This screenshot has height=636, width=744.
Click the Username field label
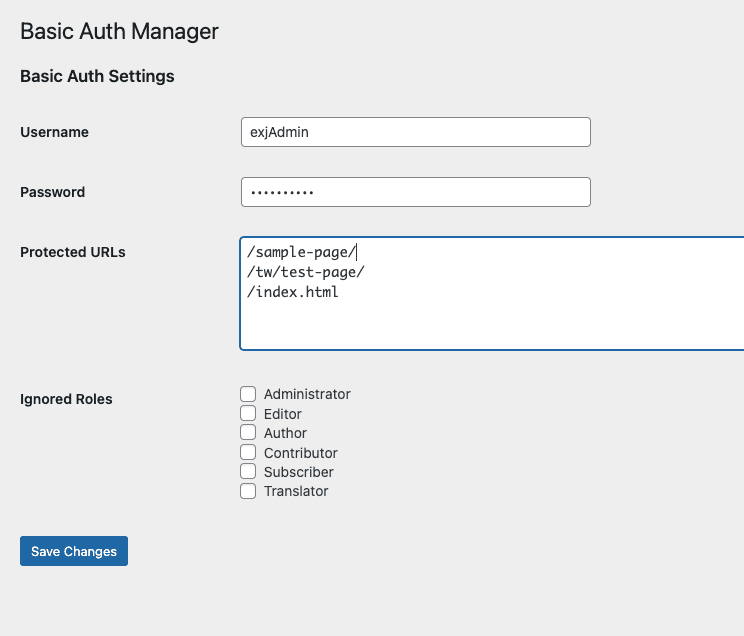pos(54,132)
